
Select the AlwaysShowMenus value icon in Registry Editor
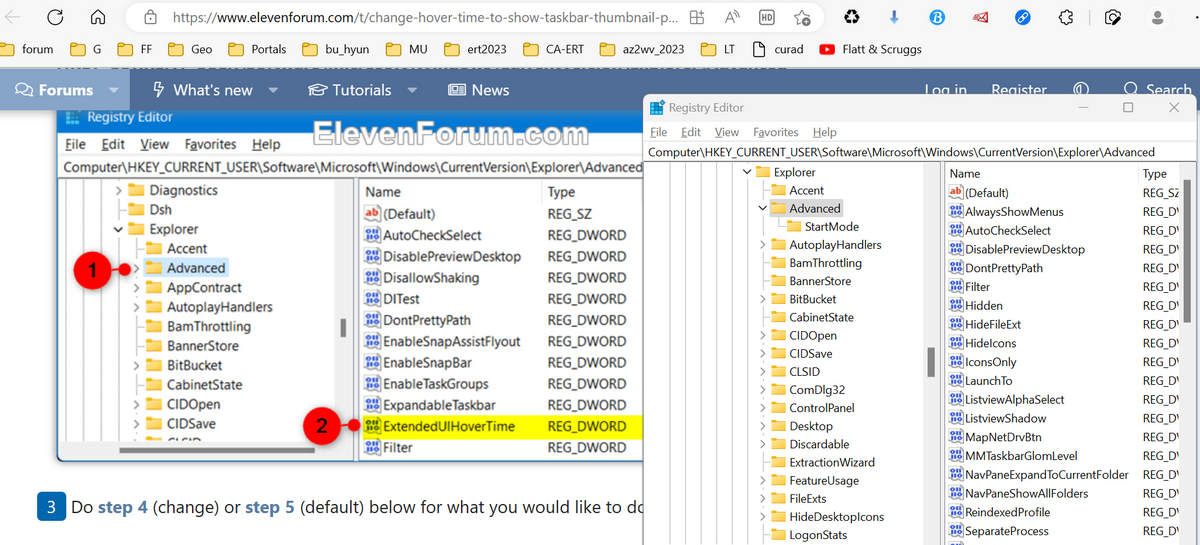(955, 212)
